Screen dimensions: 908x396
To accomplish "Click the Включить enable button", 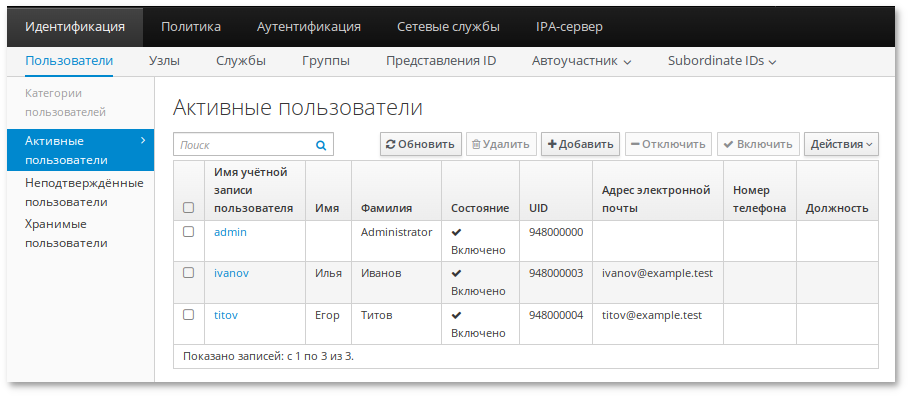I will point(758,144).
